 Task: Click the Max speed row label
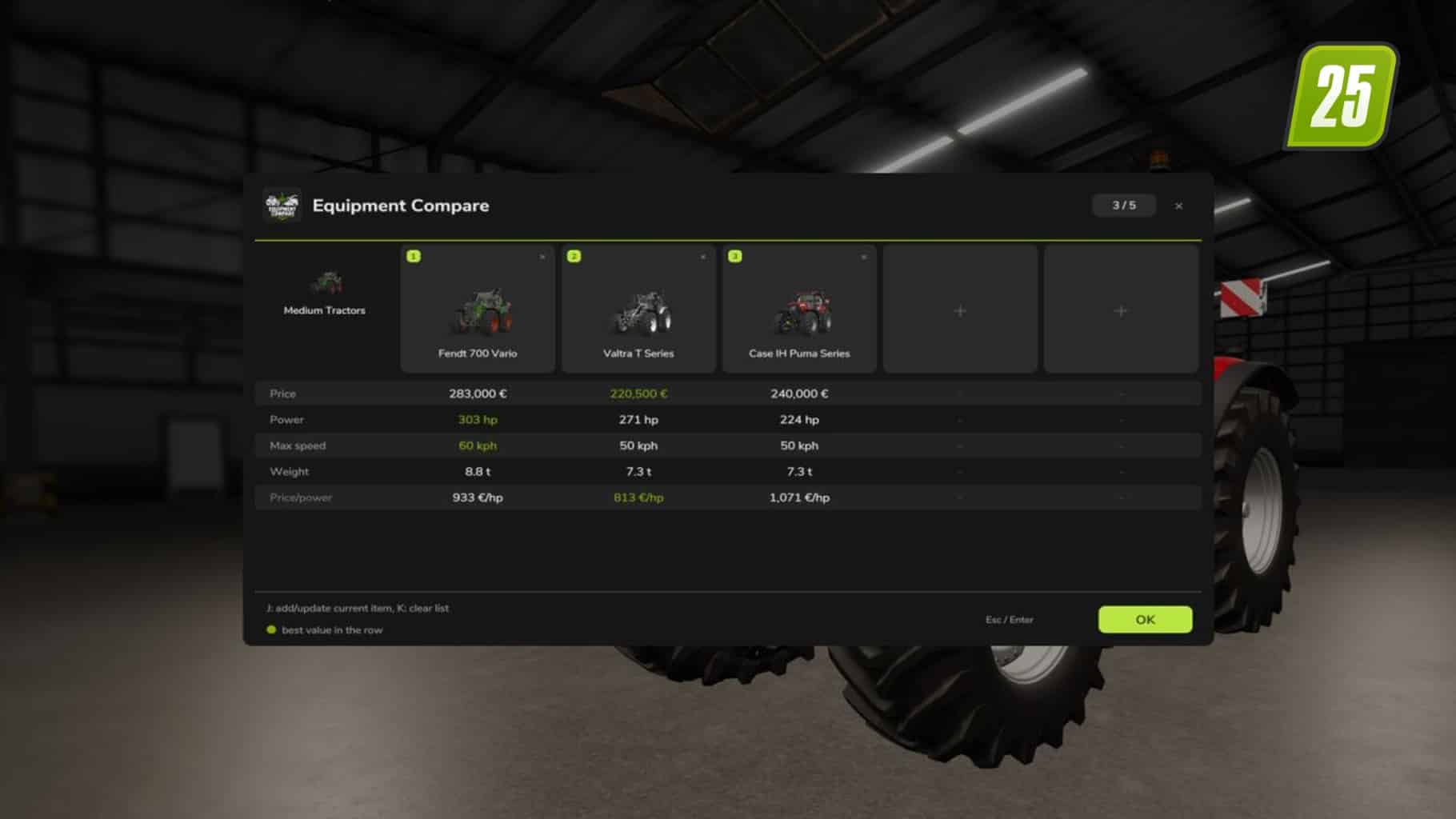click(x=298, y=445)
